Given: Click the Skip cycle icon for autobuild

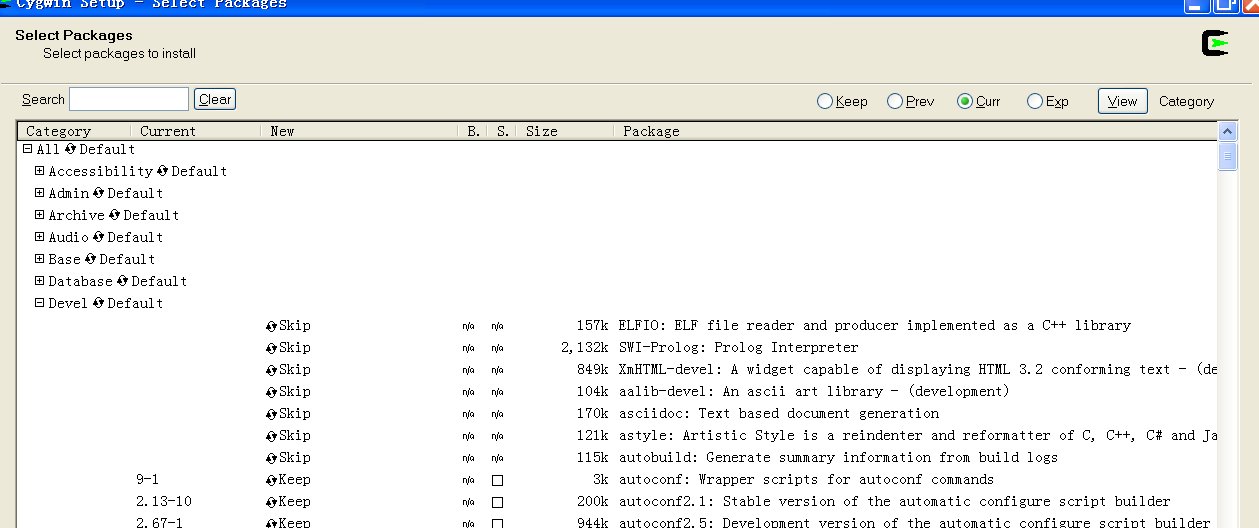Looking at the screenshot, I should pyautogui.click(x=271, y=458).
